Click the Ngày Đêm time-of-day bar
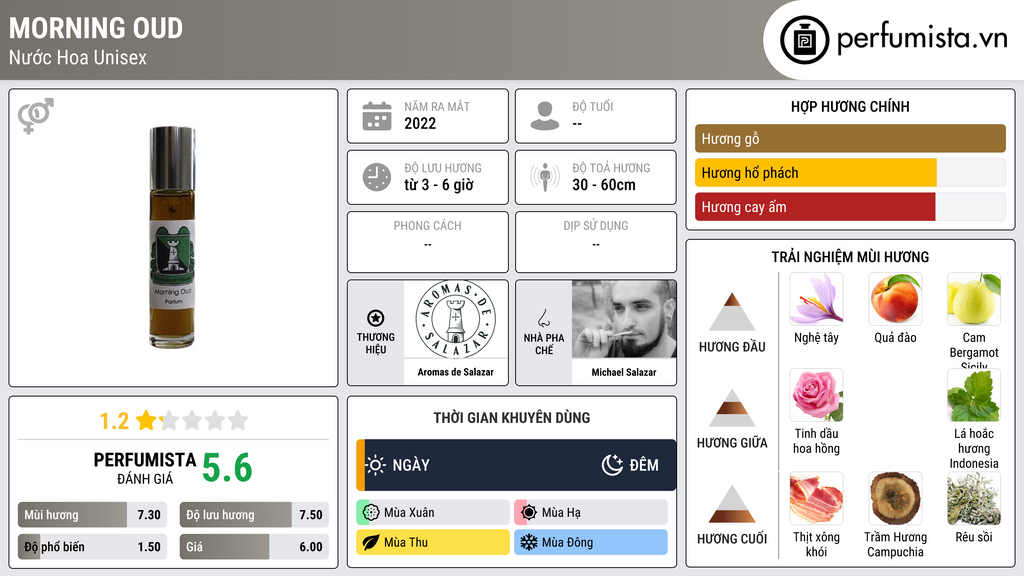 (x=516, y=465)
